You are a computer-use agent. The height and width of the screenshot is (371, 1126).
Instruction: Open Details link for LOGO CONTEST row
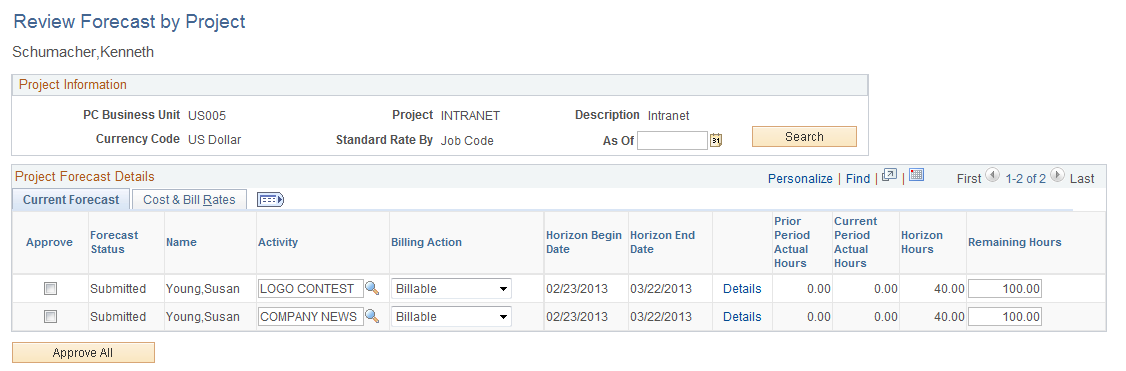click(x=742, y=288)
